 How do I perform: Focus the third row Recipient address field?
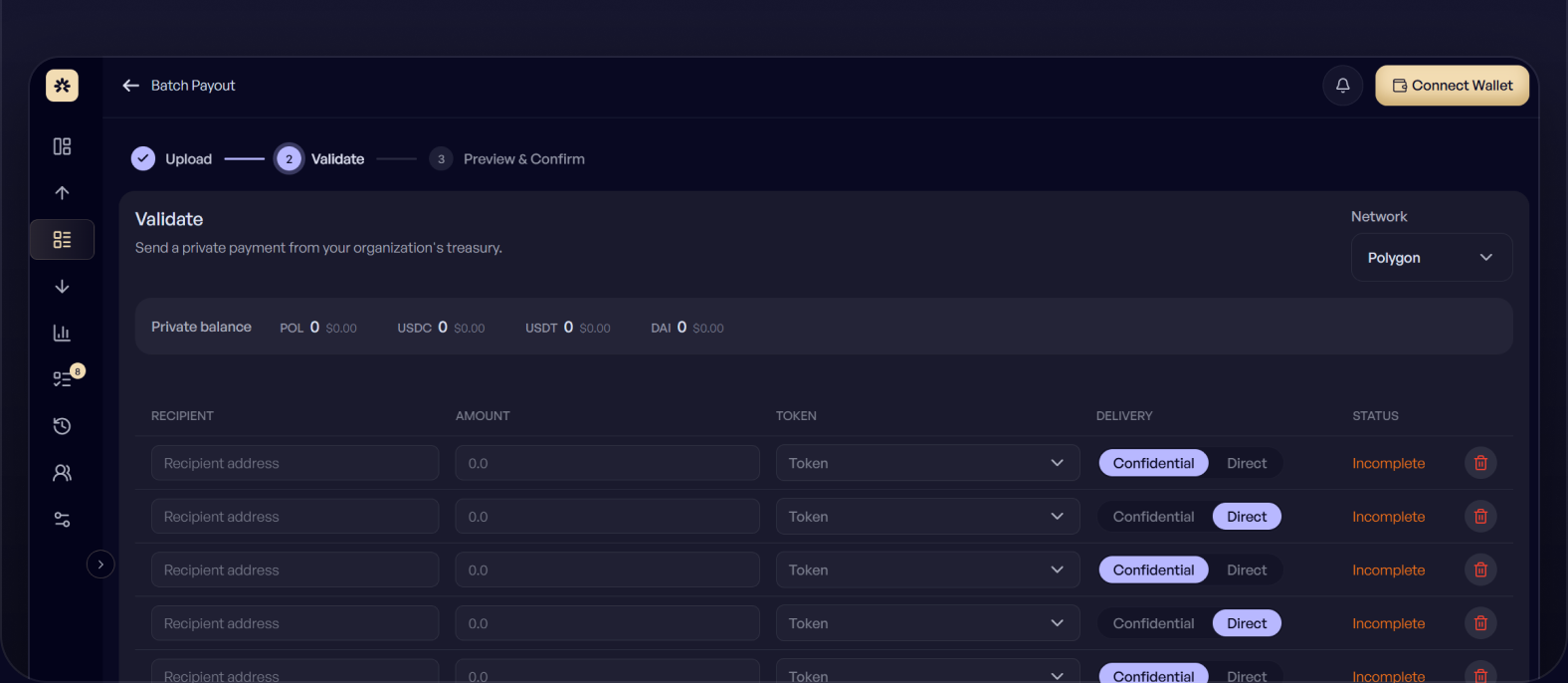[295, 570]
